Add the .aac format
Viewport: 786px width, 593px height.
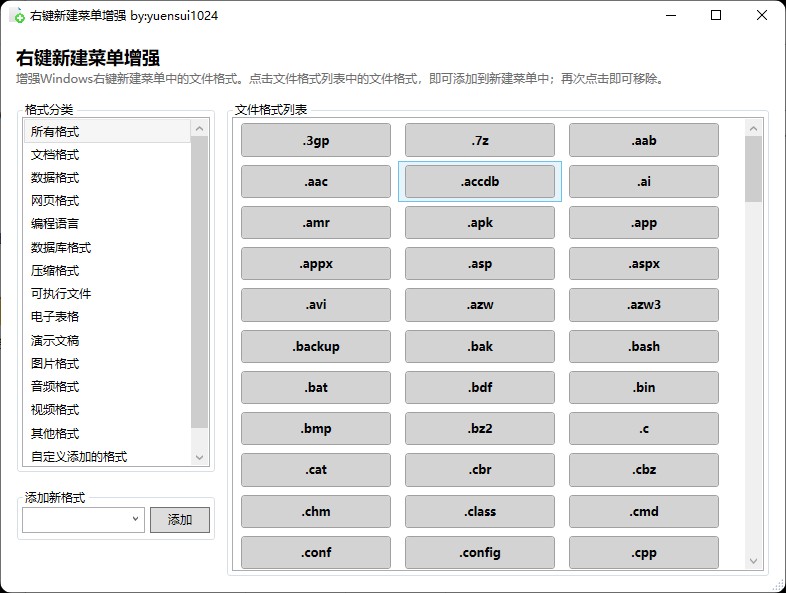pyautogui.click(x=316, y=181)
